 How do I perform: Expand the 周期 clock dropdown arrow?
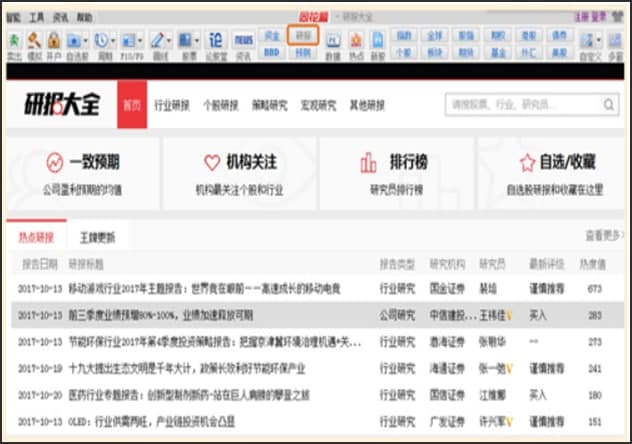(112, 41)
